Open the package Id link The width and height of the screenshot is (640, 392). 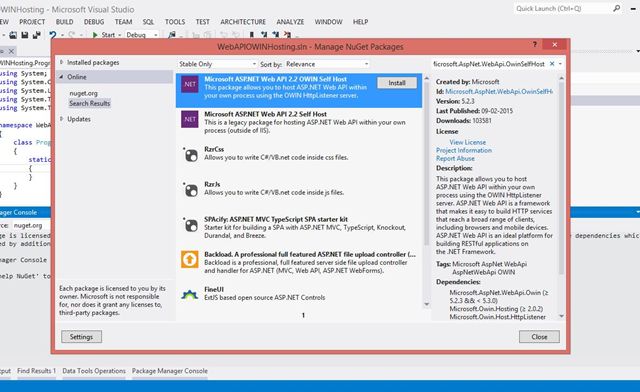click(499, 91)
